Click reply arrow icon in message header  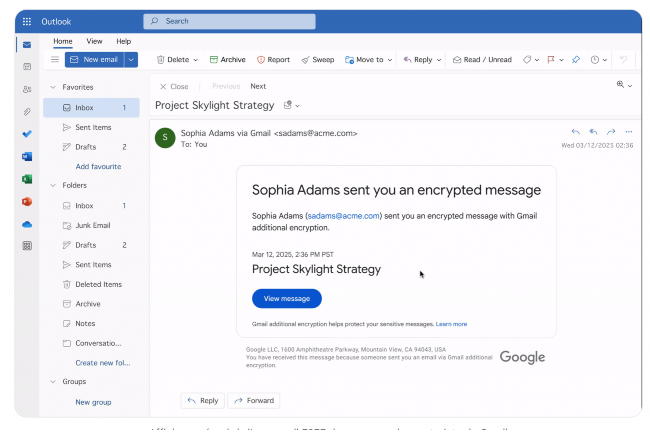coord(575,132)
